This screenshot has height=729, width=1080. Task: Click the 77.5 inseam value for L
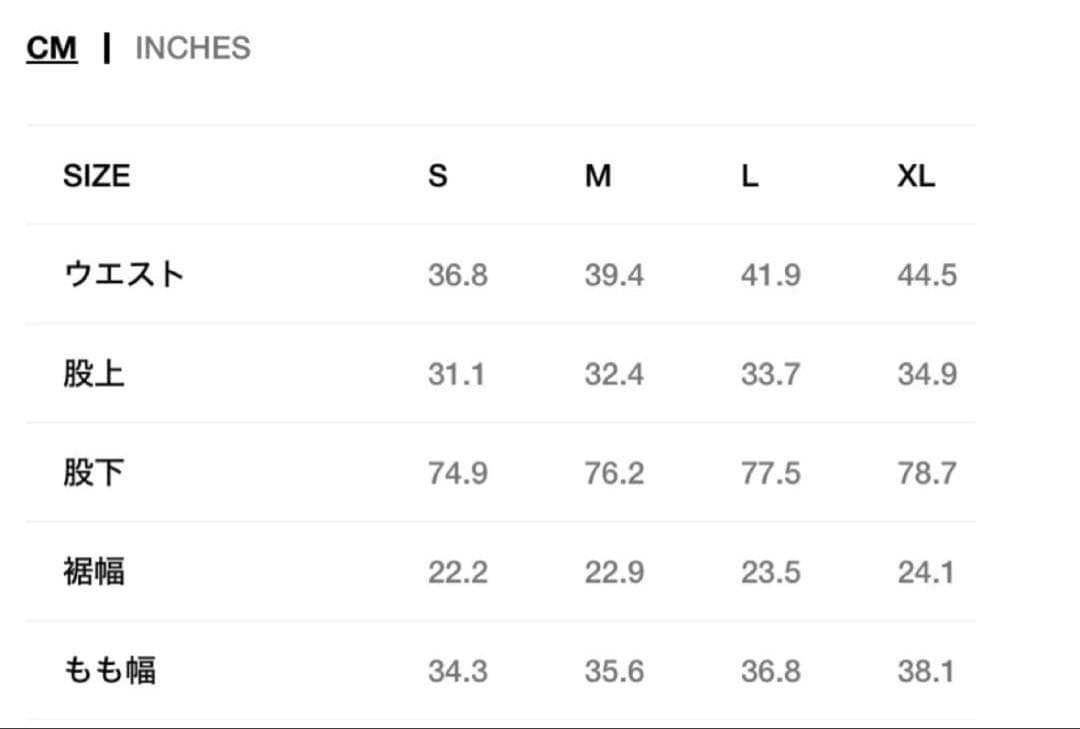770,473
